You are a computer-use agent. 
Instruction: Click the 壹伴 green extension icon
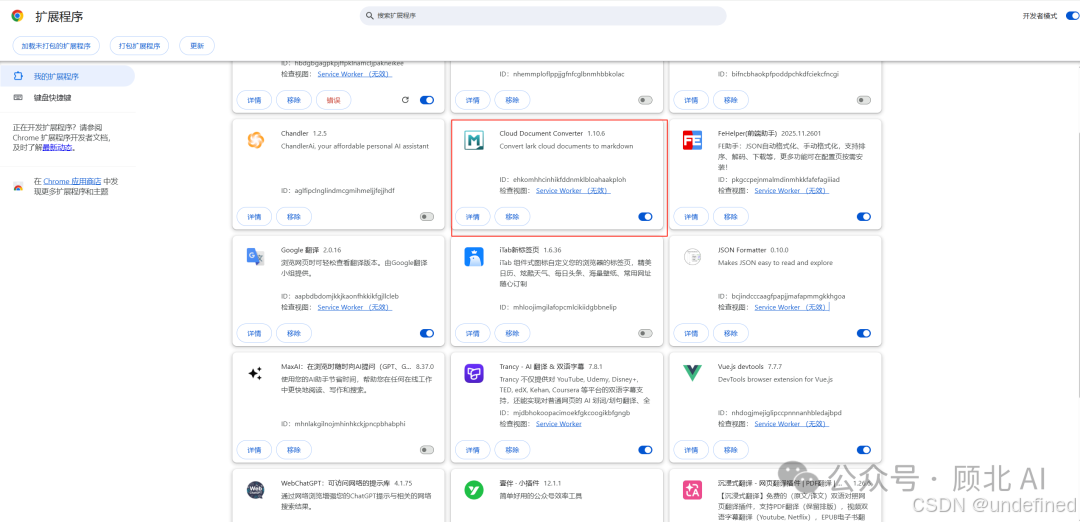tap(474, 490)
